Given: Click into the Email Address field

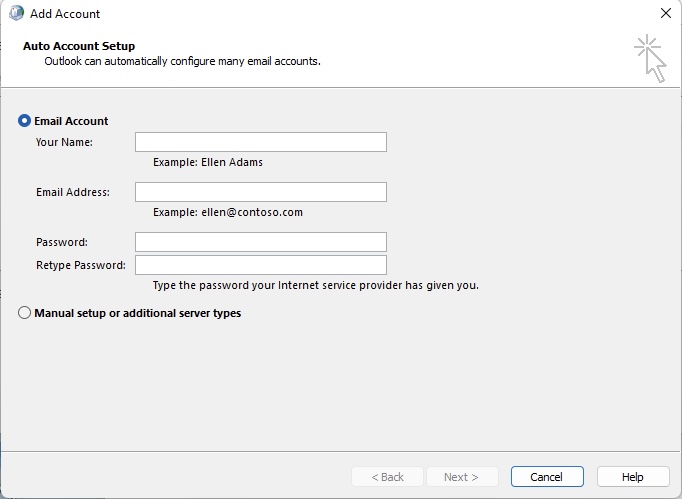Looking at the screenshot, I should click(261, 192).
